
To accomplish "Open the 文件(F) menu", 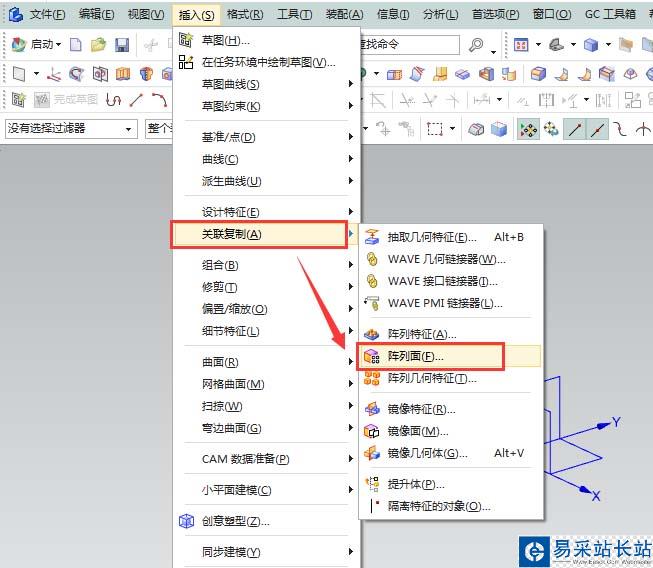I will (x=47, y=15).
